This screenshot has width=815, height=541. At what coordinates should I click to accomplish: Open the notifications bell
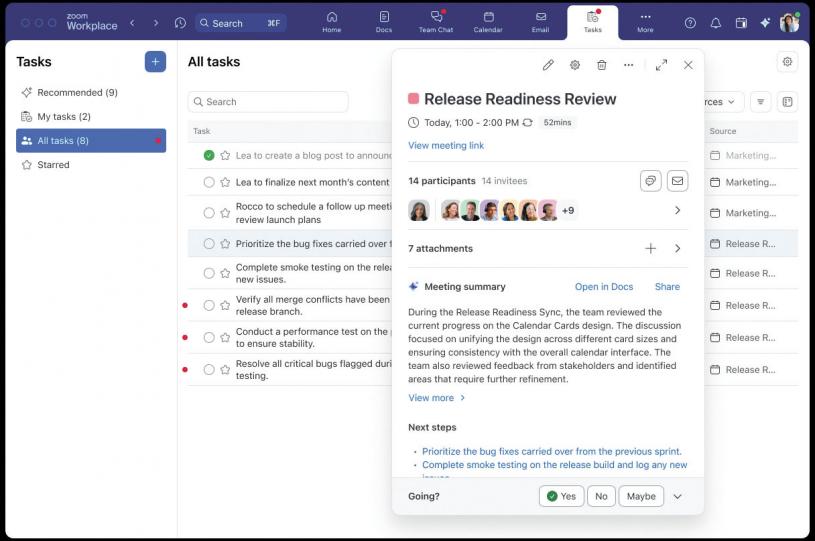point(716,23)
